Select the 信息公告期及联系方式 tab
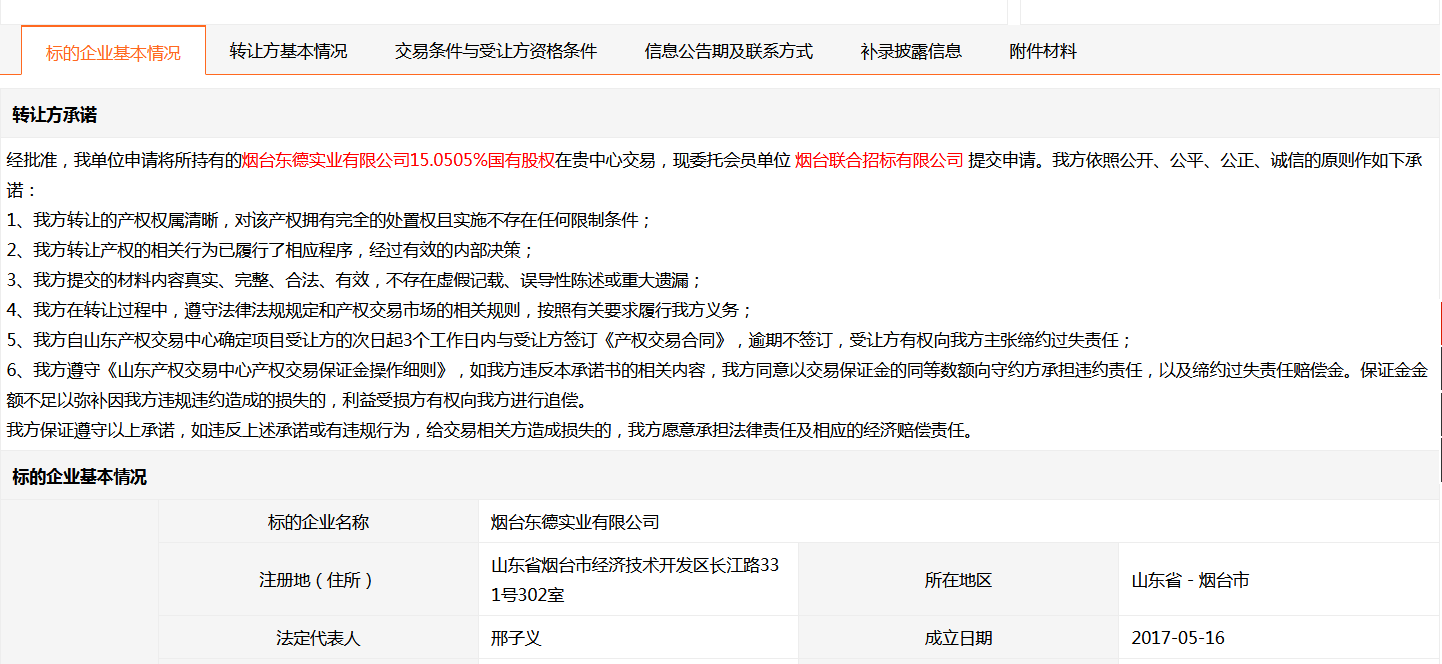The height and width of the screenshot is (664, 1442). pos(729,51)
